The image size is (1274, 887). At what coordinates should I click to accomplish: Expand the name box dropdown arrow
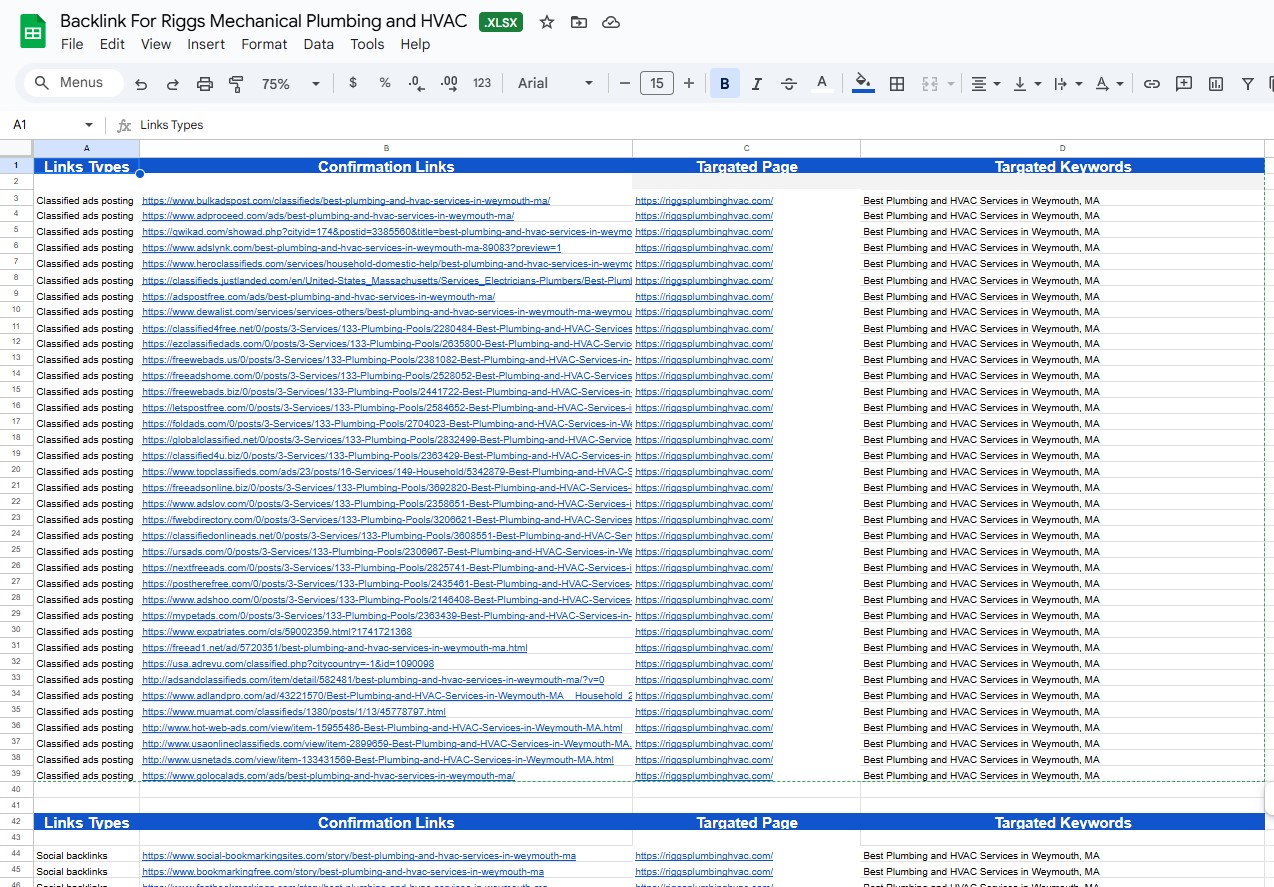pyautogui.click(x=89, y=125)
